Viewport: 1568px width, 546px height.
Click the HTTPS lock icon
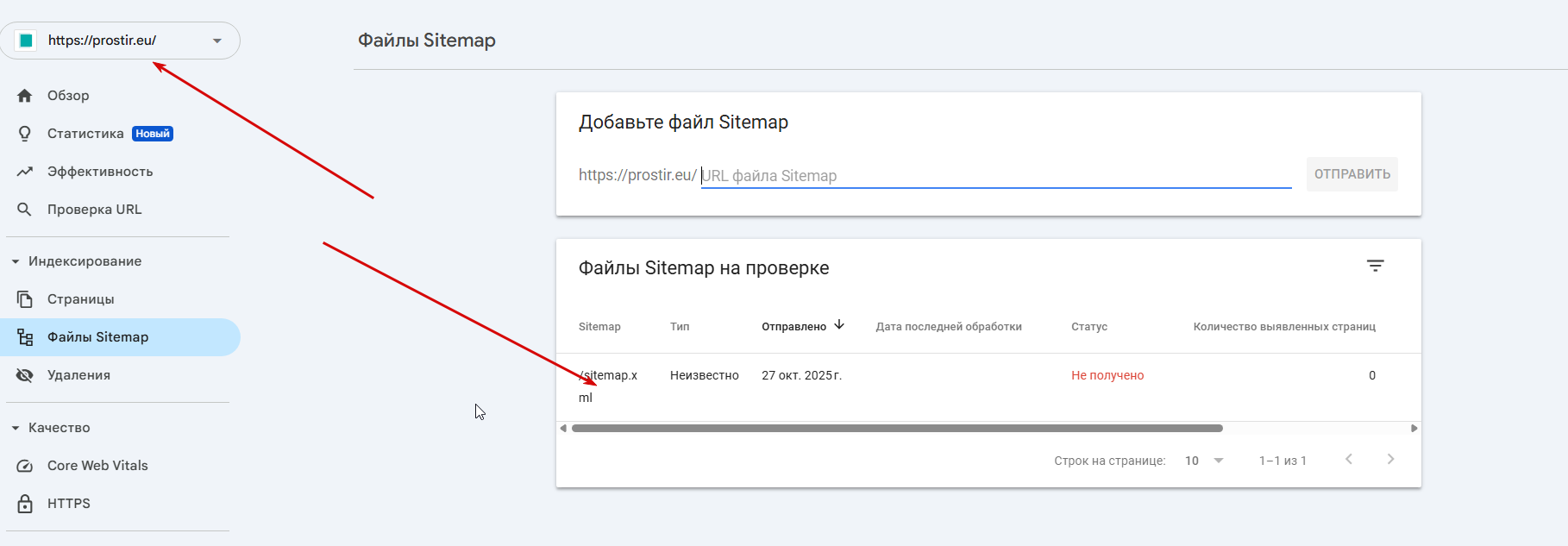pos(25,504)
